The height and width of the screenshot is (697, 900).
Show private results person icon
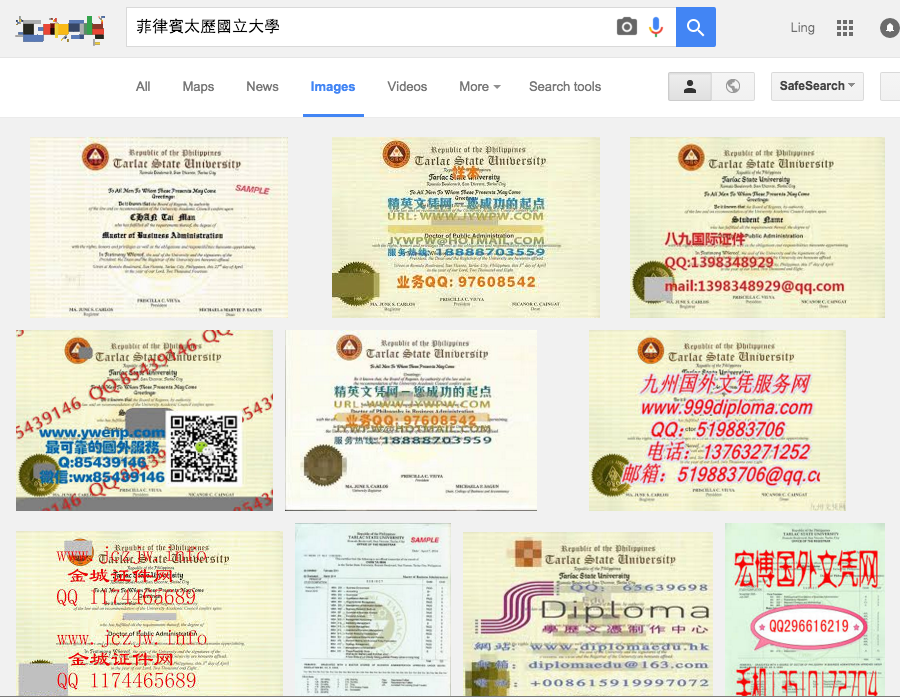coord(690,87)
